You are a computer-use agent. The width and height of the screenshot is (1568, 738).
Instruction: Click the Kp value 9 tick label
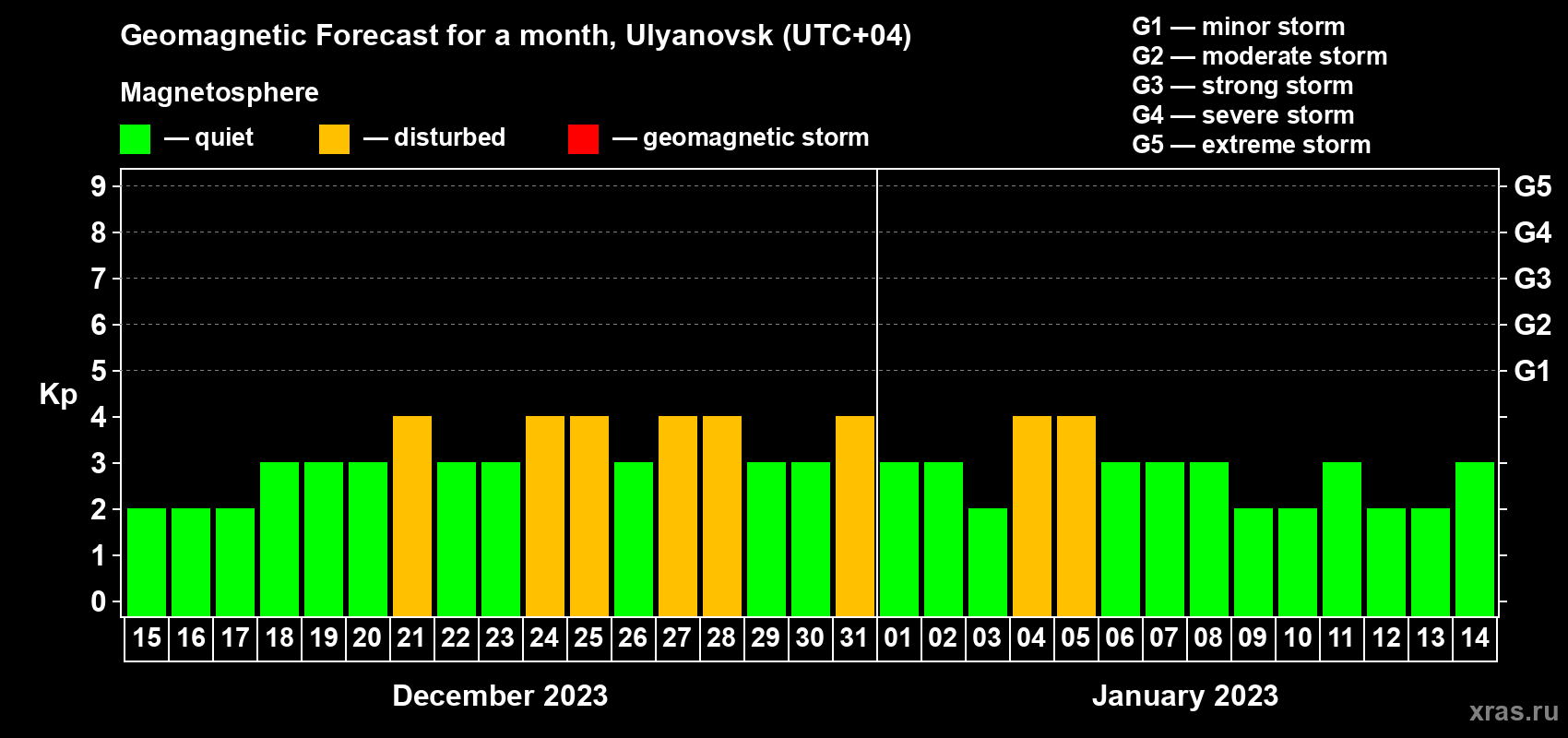[99, 186]
